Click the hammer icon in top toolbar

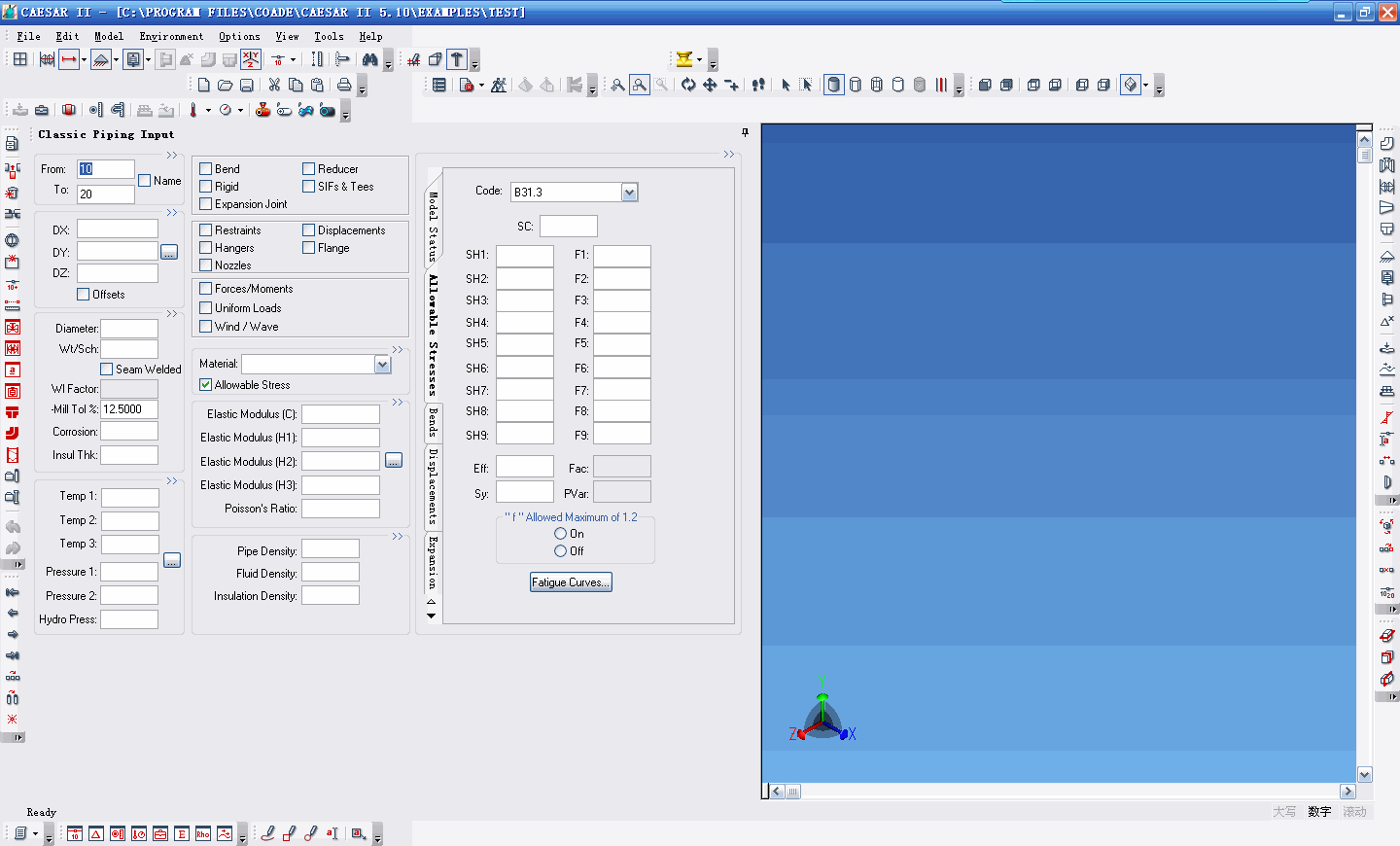click(457, 59)
